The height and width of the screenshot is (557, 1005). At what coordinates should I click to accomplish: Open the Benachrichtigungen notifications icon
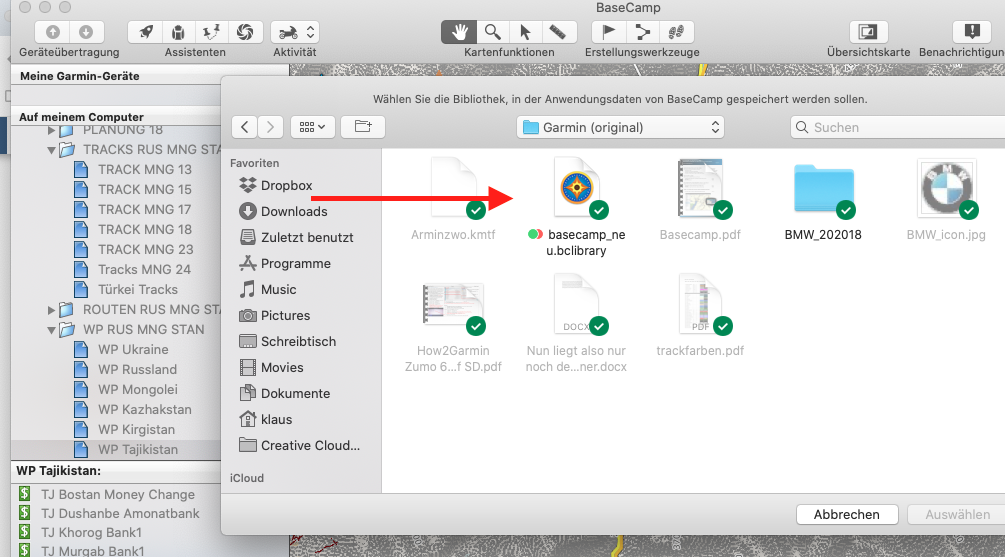click(x=972, y=32)
